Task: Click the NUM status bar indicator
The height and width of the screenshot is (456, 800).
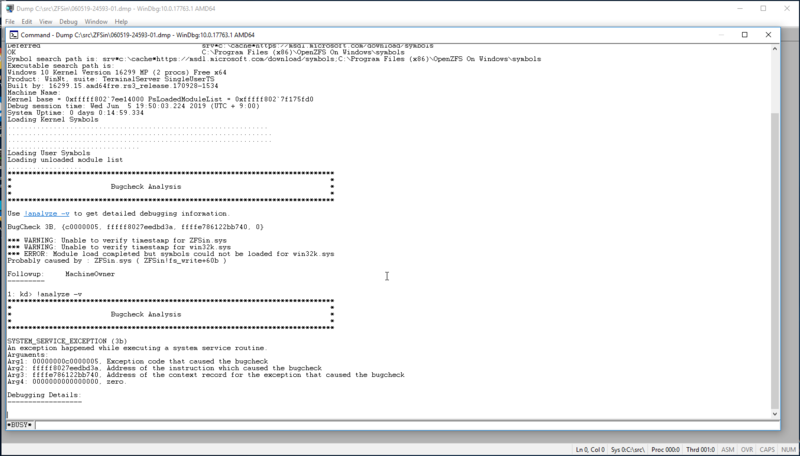Action: 788,450
